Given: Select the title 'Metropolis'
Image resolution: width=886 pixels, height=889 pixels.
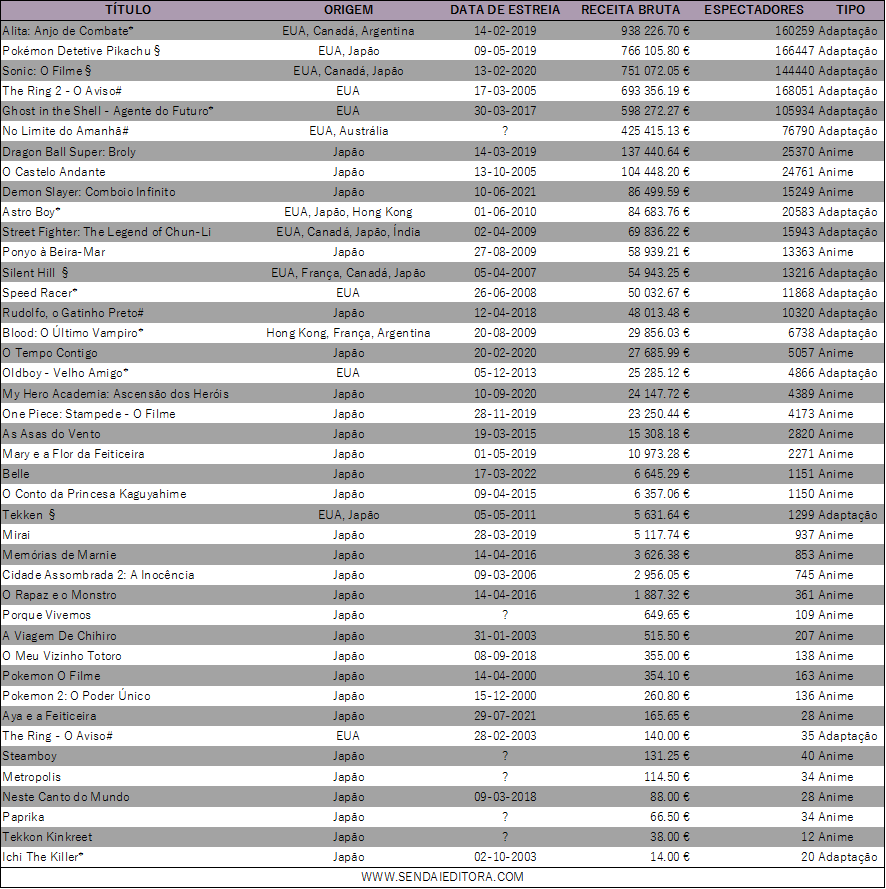Looking at the screenshot, I should tap(31, 777).
